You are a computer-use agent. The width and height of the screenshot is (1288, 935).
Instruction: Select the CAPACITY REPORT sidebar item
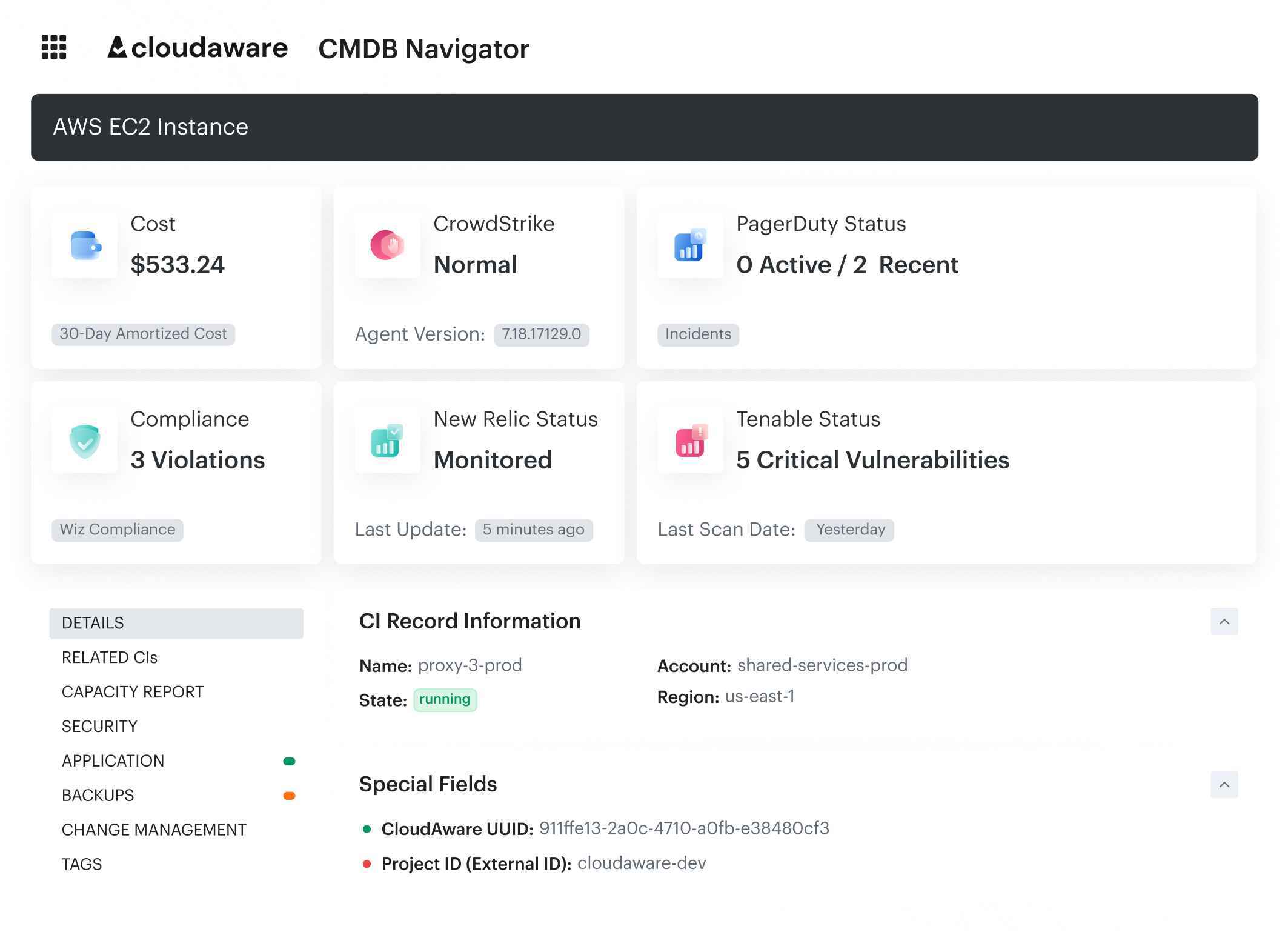(132, 691)
